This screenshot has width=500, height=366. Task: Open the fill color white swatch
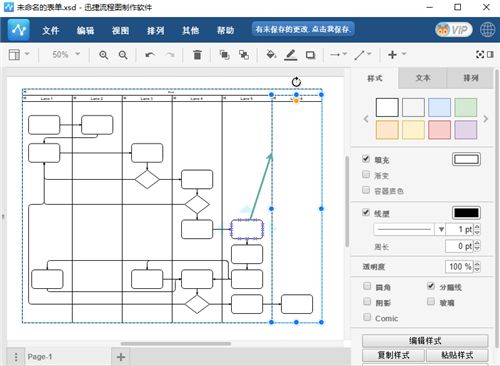pyautogui.click(x=466, y=159)
